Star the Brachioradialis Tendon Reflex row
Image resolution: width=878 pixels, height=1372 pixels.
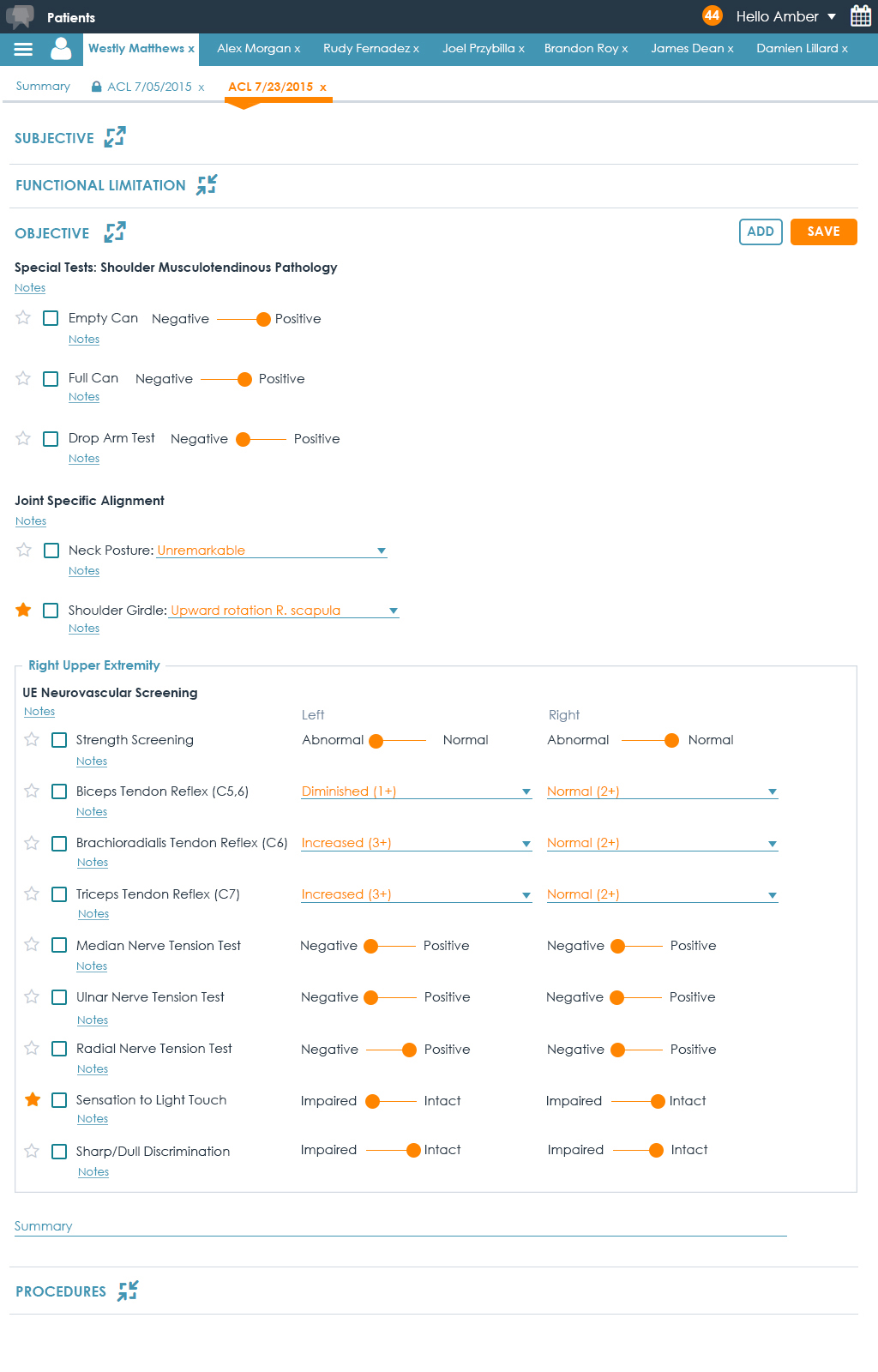[32, 843]
